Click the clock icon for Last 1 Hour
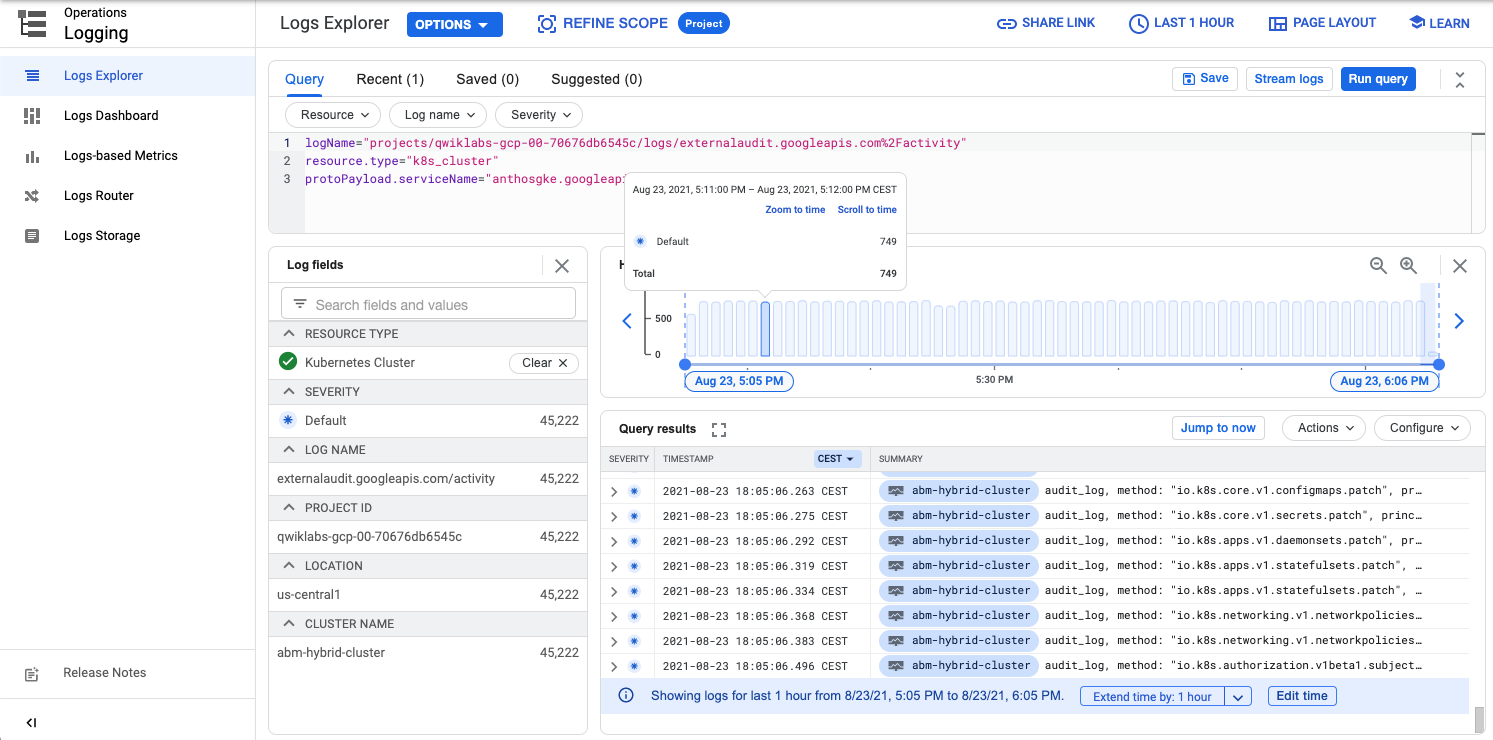The height and width of the screenshot is (740, 1493). click(x=1138, y=23)
